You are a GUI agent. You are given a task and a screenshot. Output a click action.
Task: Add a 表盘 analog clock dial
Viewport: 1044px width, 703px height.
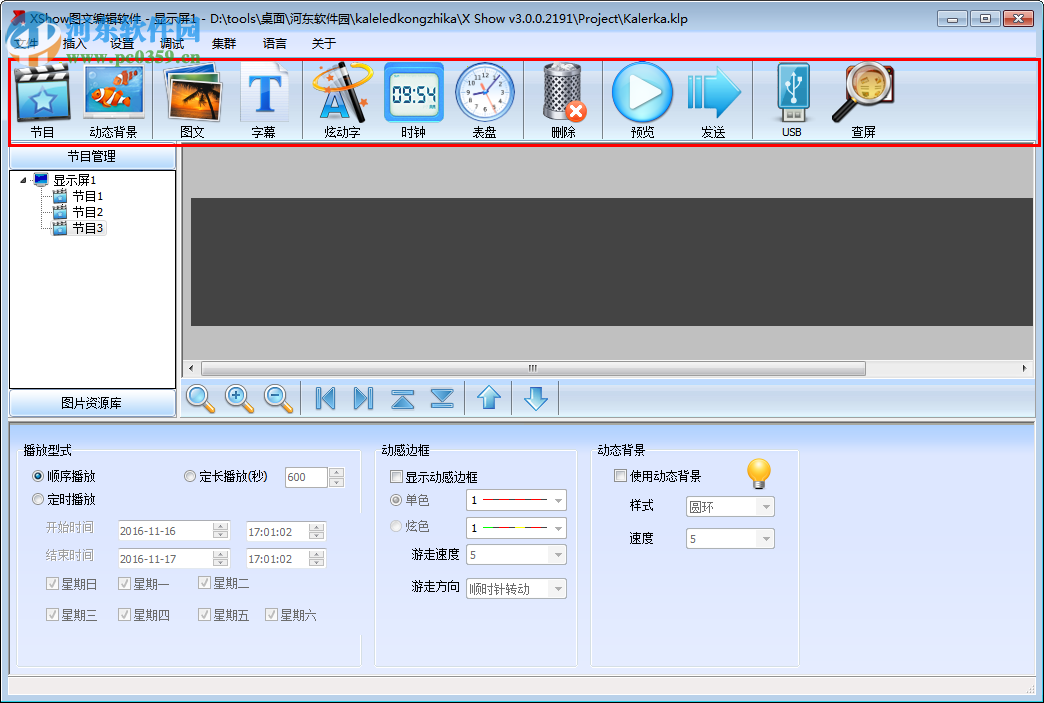(x=485, y=95)
